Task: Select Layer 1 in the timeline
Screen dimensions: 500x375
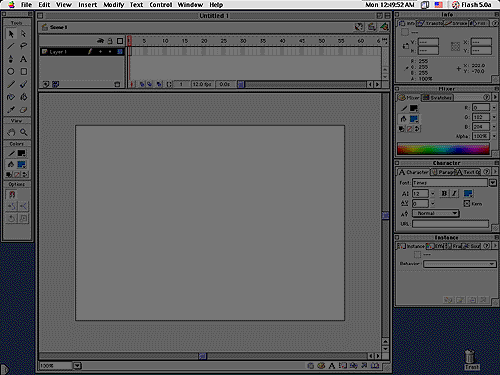Action: click(81, 52)
